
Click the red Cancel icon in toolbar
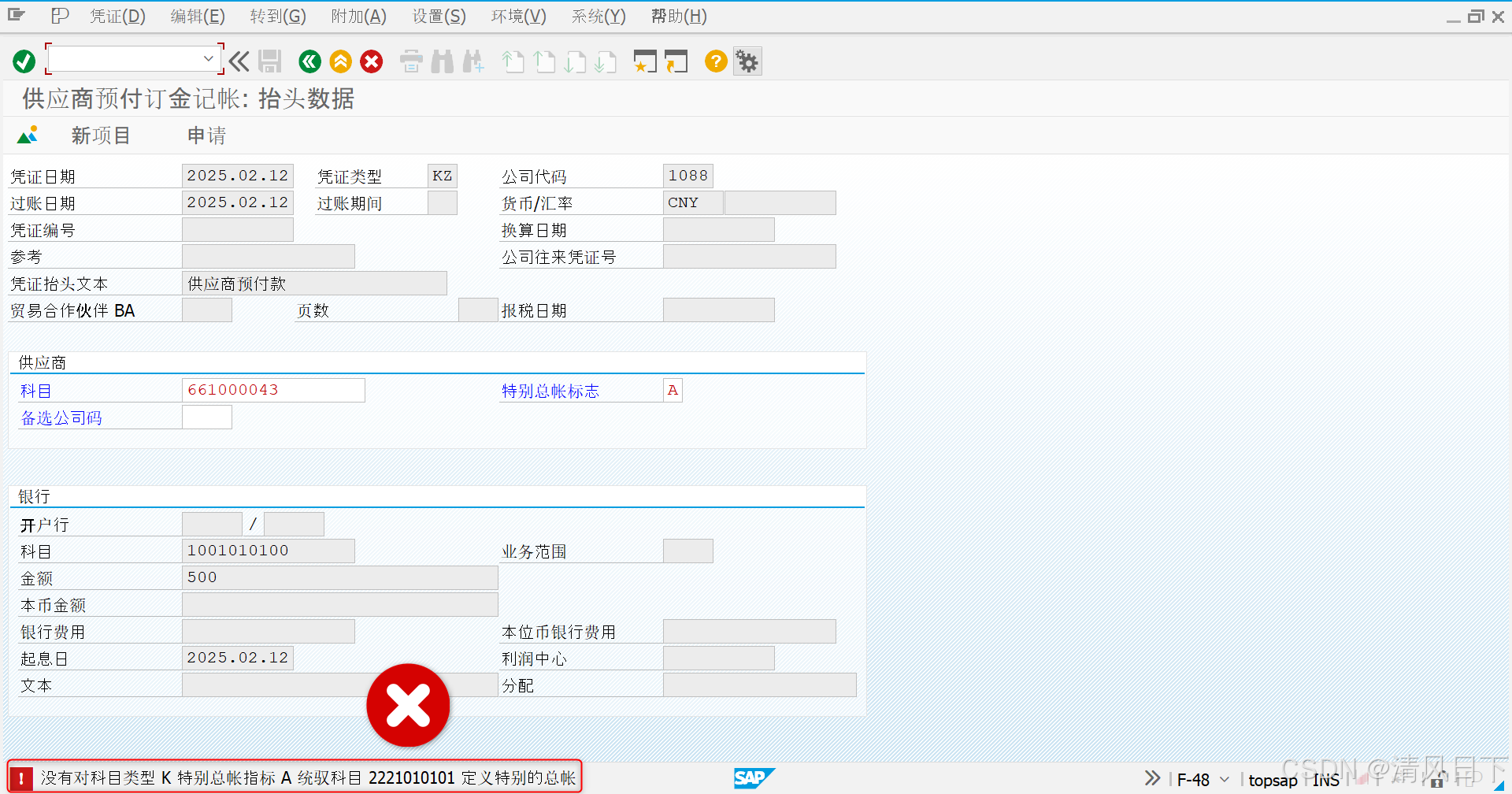[x=372, y=61]
